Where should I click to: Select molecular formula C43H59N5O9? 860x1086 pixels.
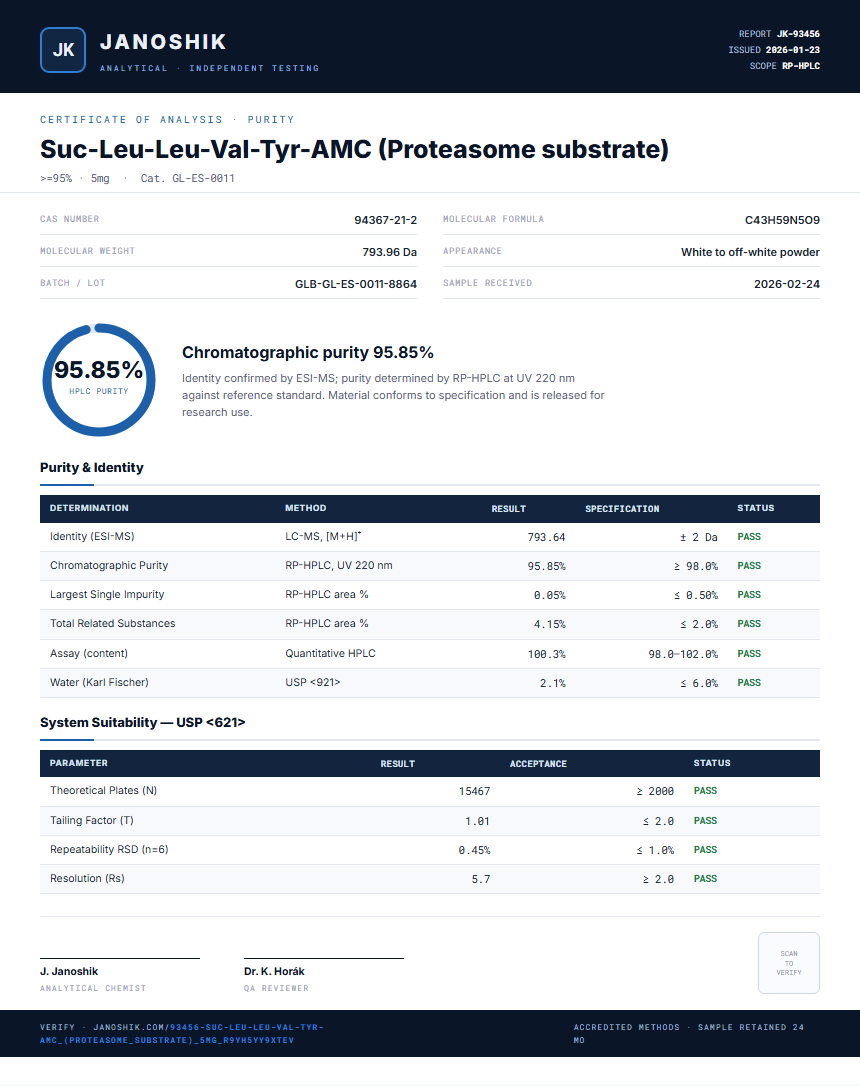[x=782, y=220]
